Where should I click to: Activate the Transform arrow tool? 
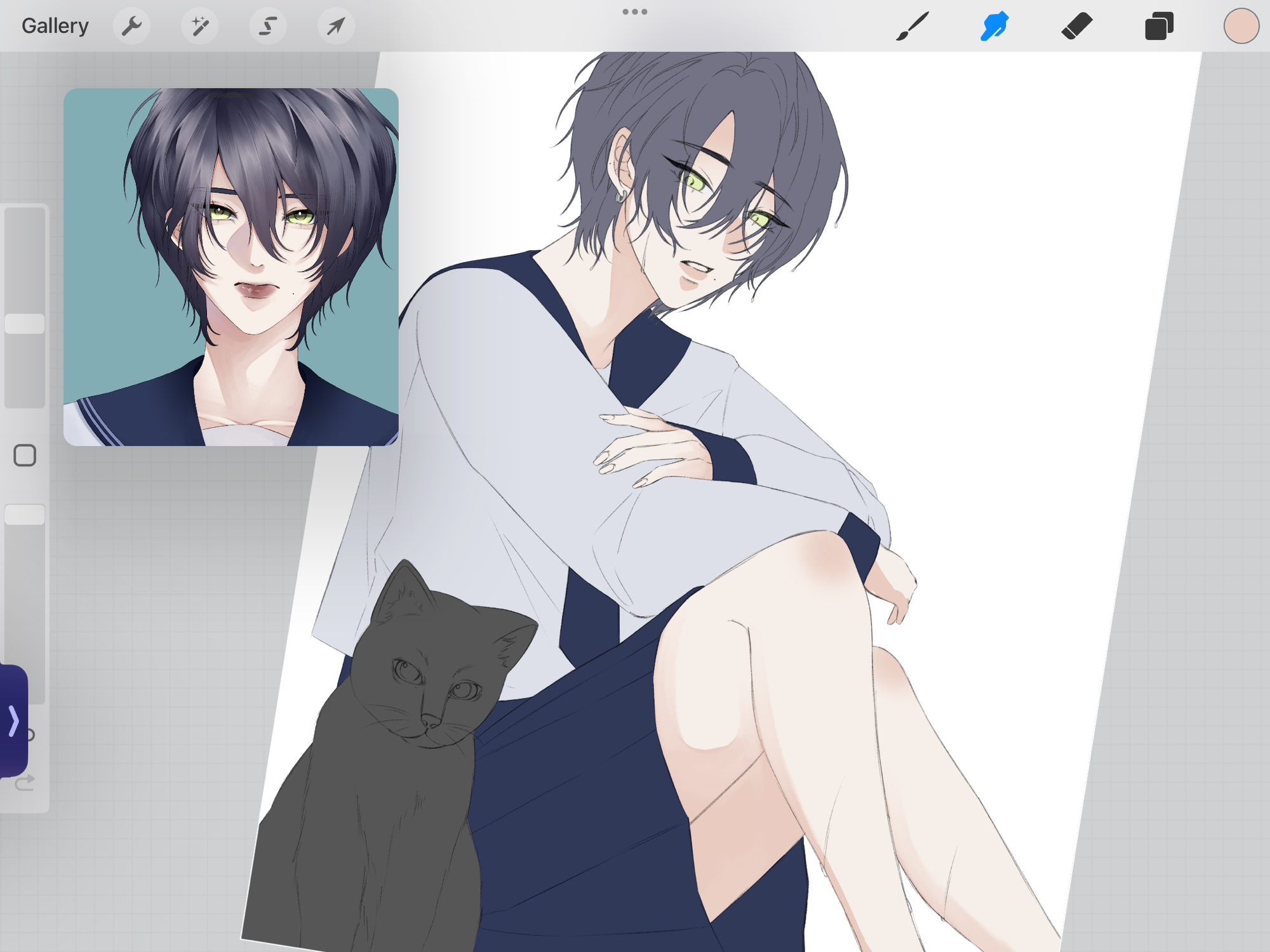tap(336, 26)
